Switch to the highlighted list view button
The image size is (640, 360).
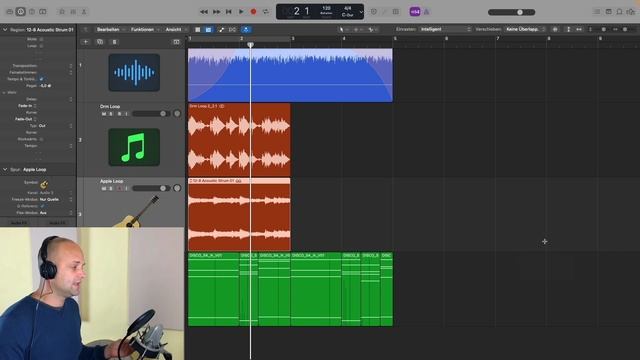pyautogui.click(x=208, y=29)
